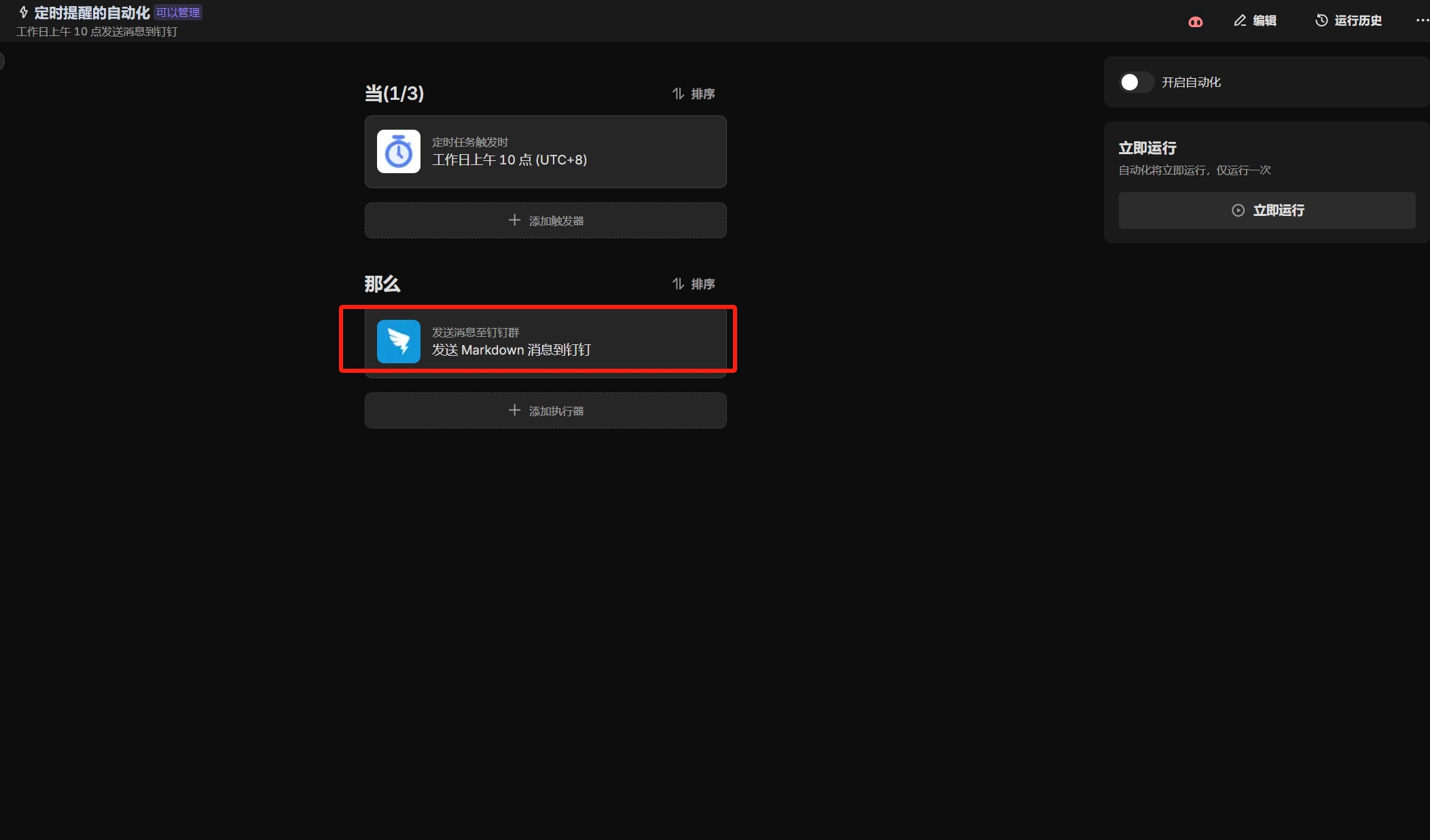Click the 当(1/3) section heading

pos(394,93)
